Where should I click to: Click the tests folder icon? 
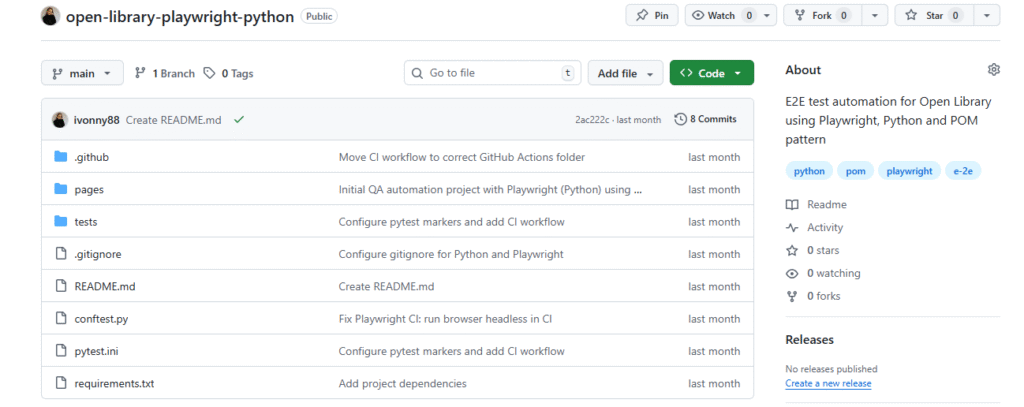point(61,221)
